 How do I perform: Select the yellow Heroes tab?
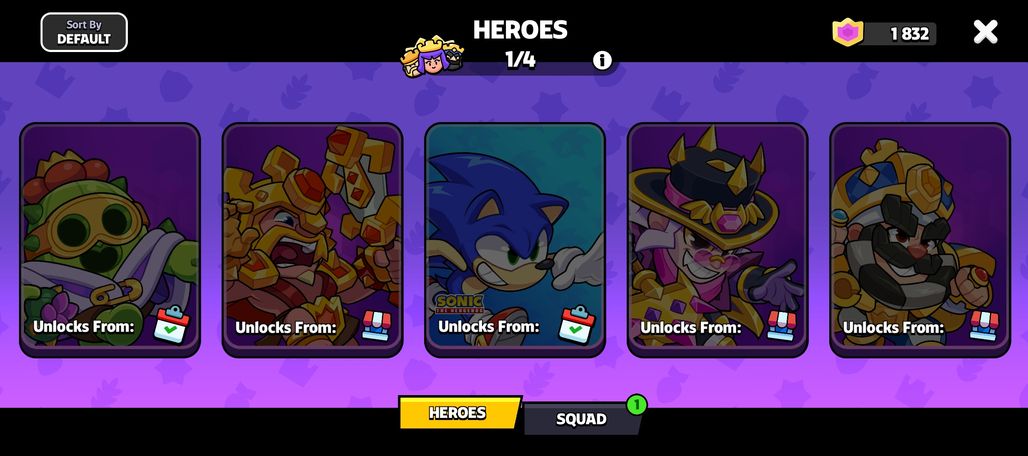tap(458, 413)
